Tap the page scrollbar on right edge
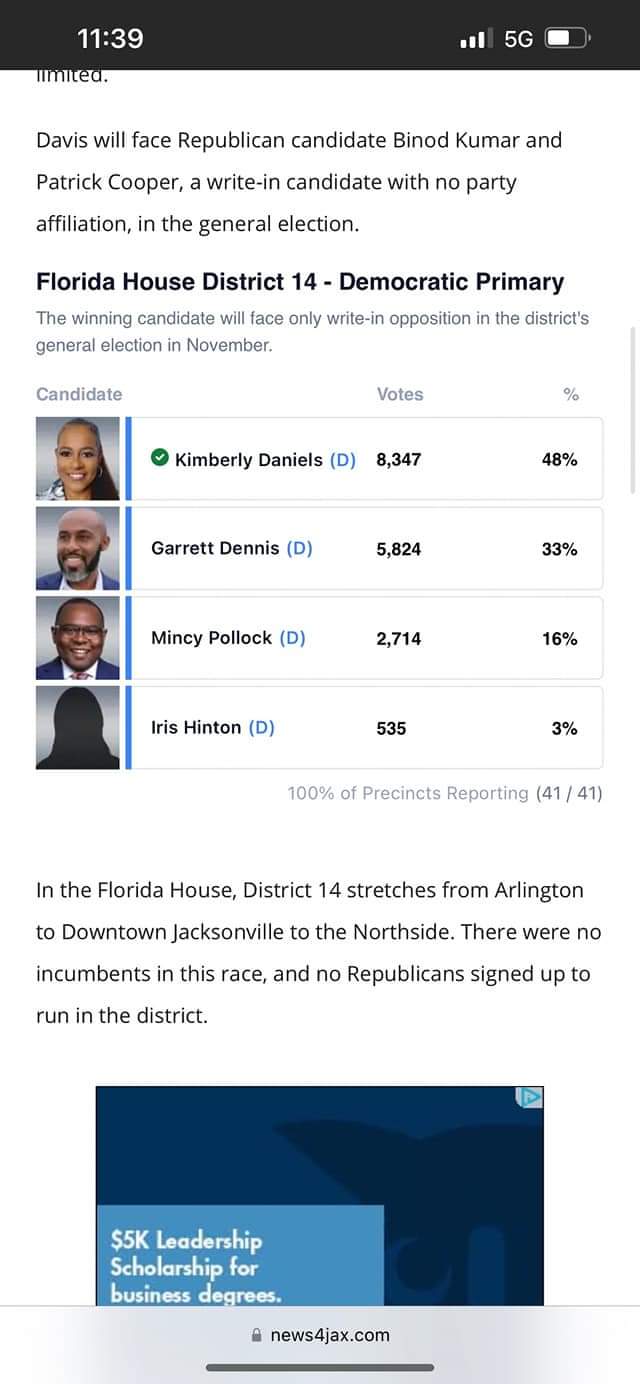The image size is (640, 1384). pos(632,410)
